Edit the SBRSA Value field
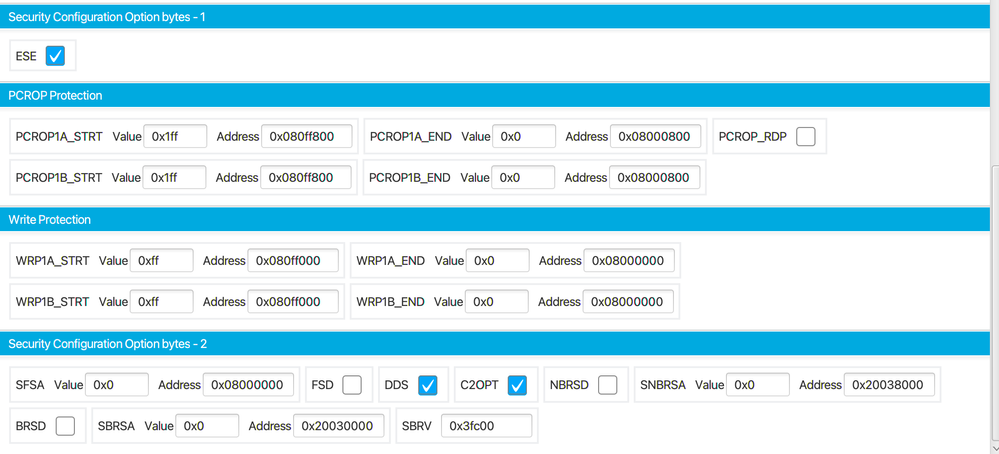This screenshot has width=999, height=454. (207, 426)
